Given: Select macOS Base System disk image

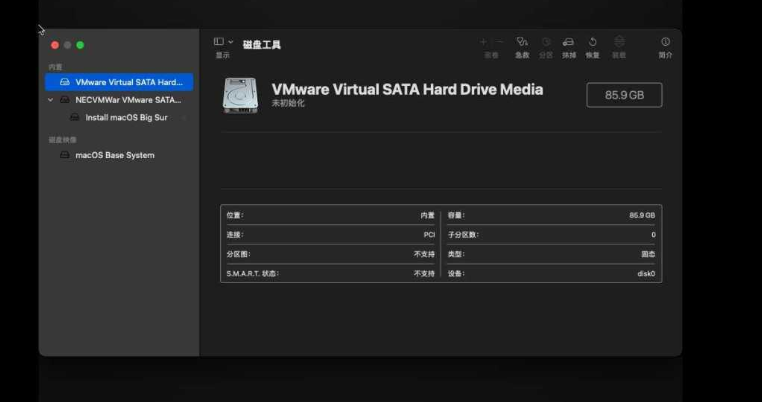Looking at the screenshot, I should tap(119, 155).
